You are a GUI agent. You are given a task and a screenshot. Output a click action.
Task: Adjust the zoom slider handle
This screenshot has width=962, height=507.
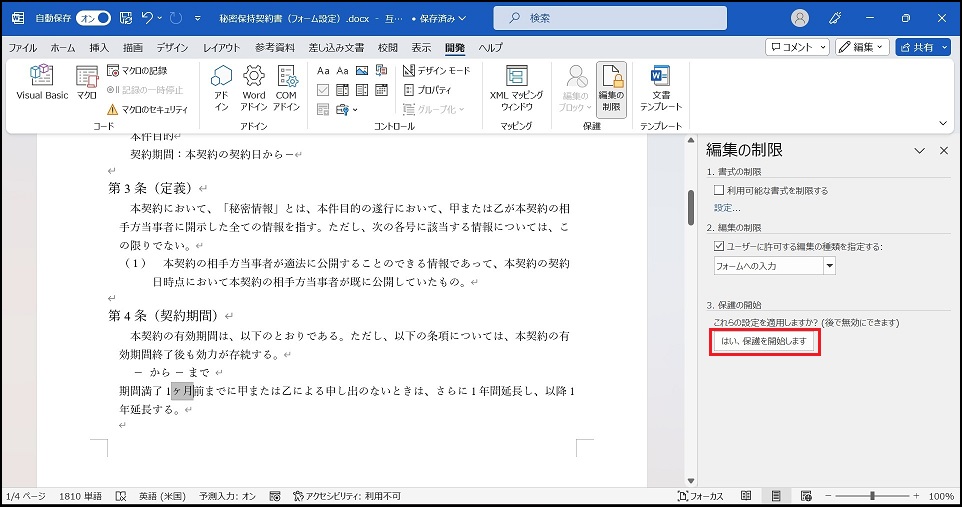872,495
